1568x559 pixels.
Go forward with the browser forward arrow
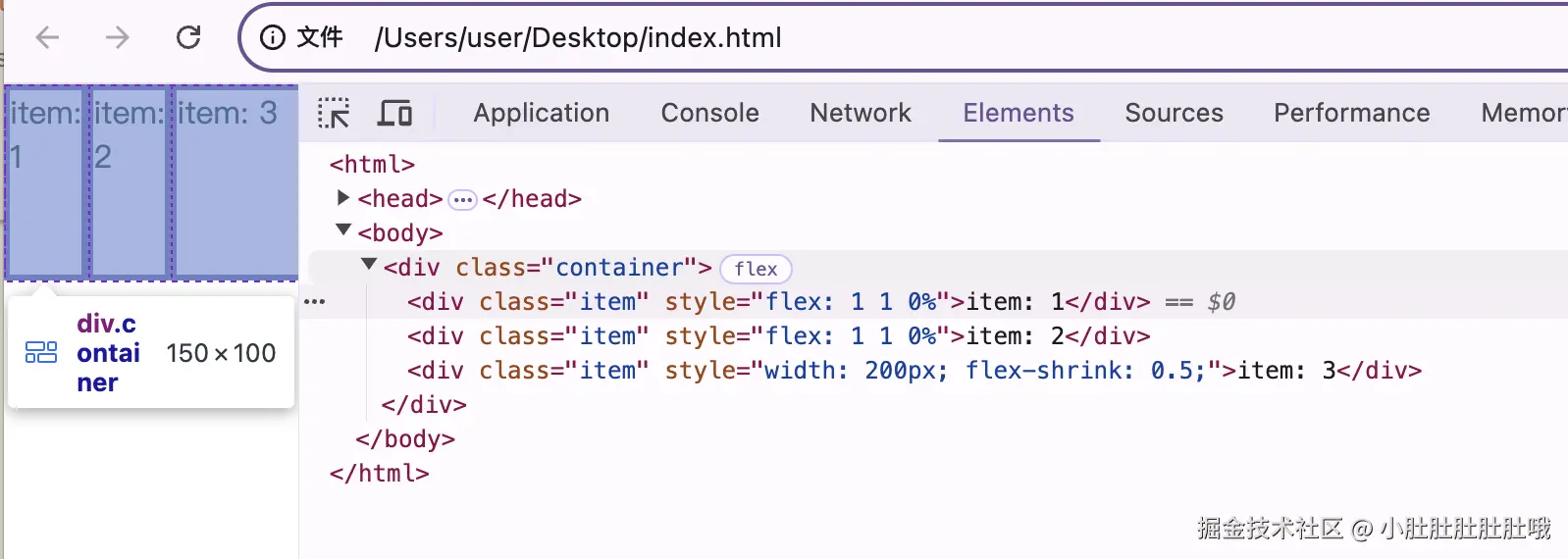[x=118, y=37]
